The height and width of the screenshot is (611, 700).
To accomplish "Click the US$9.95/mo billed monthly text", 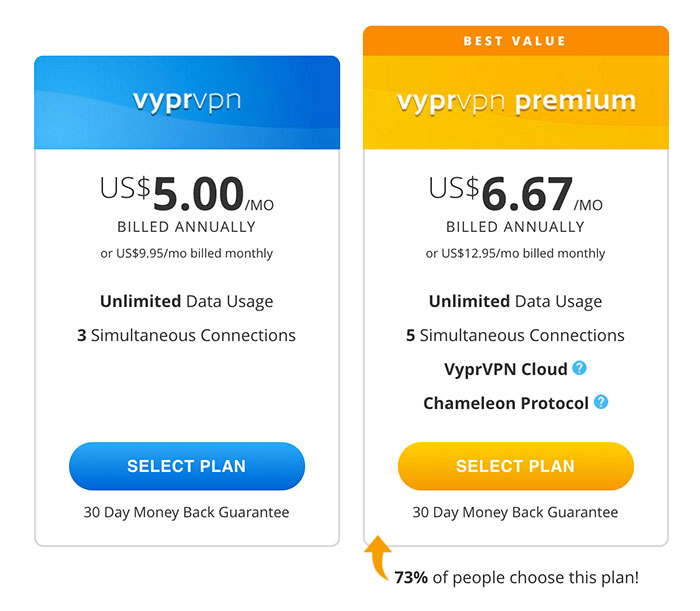I will pyautogui.click(x=187, y=254).
